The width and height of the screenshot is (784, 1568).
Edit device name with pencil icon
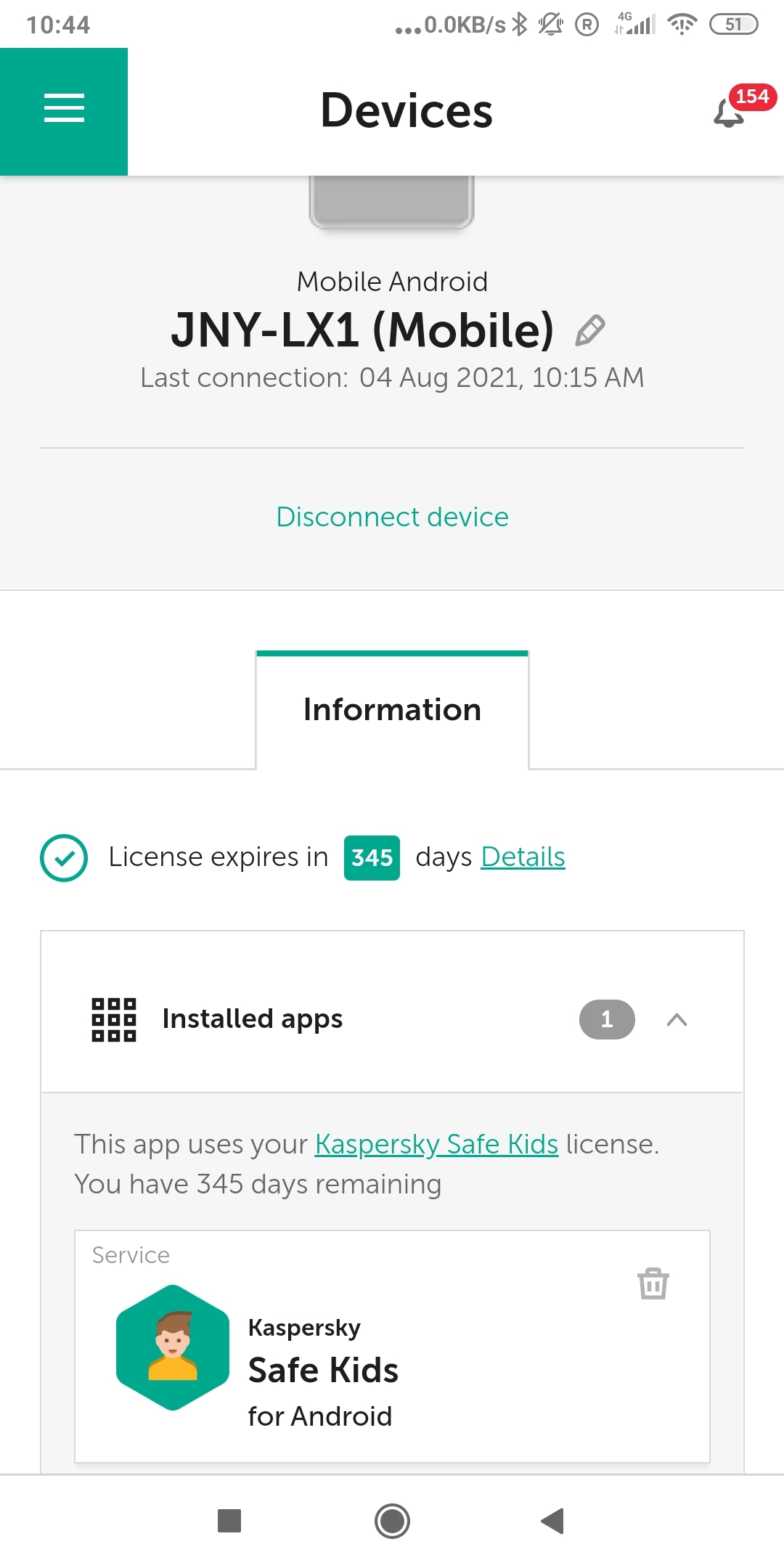click(x=590, y=330)
